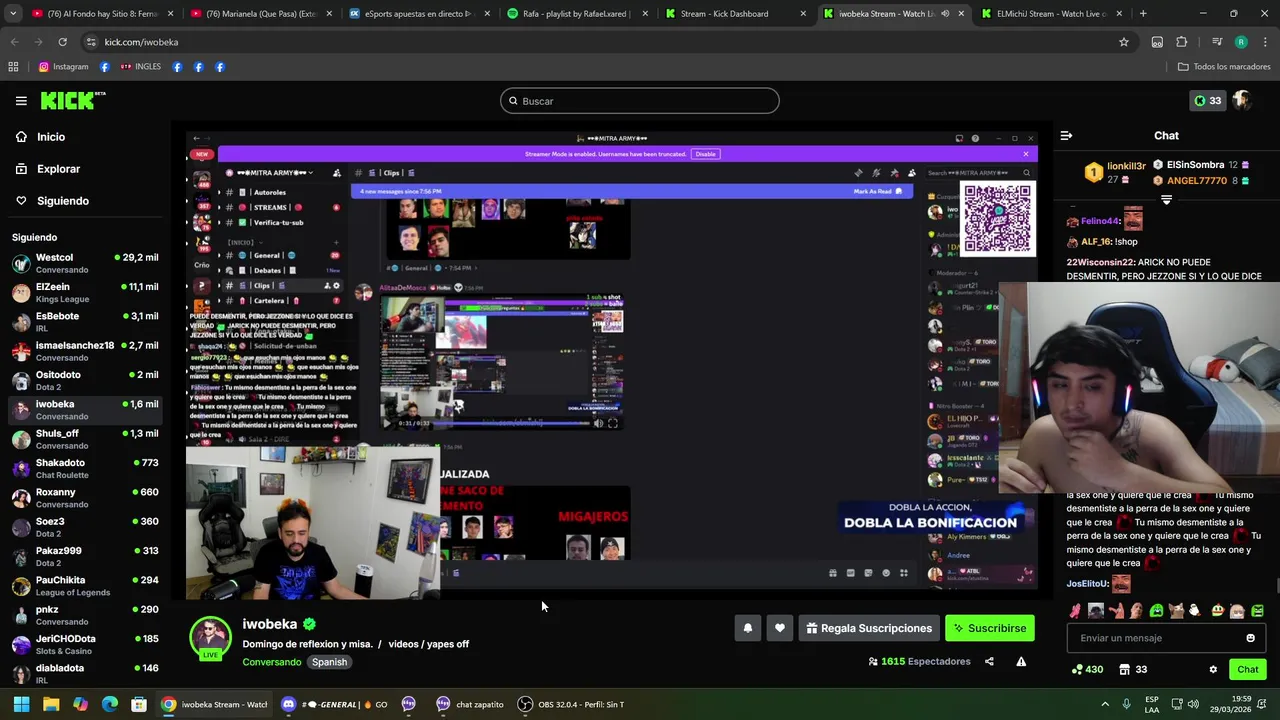Viewport: 1280px width, 720px height.
Task: Expand the pinned leaderboard chevron in chat
Action: (1166, 200)
